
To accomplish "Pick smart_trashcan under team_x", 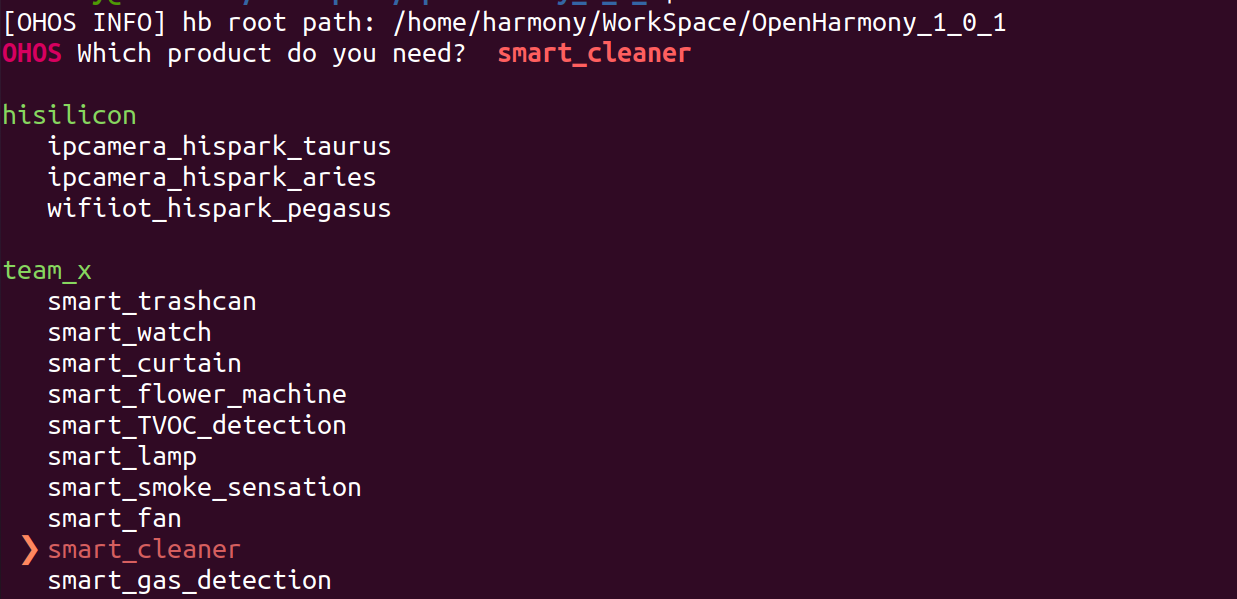I will (152, 301).
